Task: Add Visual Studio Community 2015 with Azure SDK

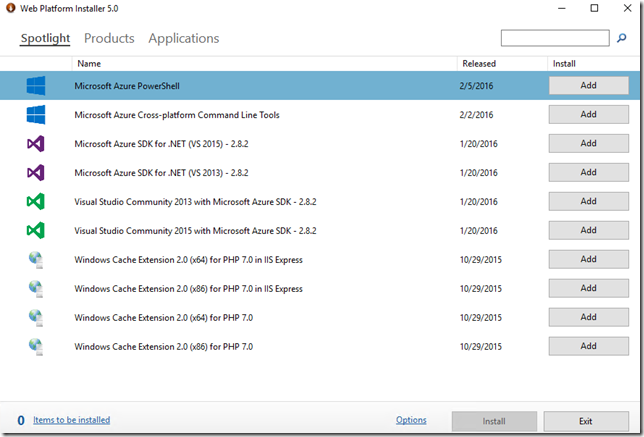Action: (x=589, y=230)
